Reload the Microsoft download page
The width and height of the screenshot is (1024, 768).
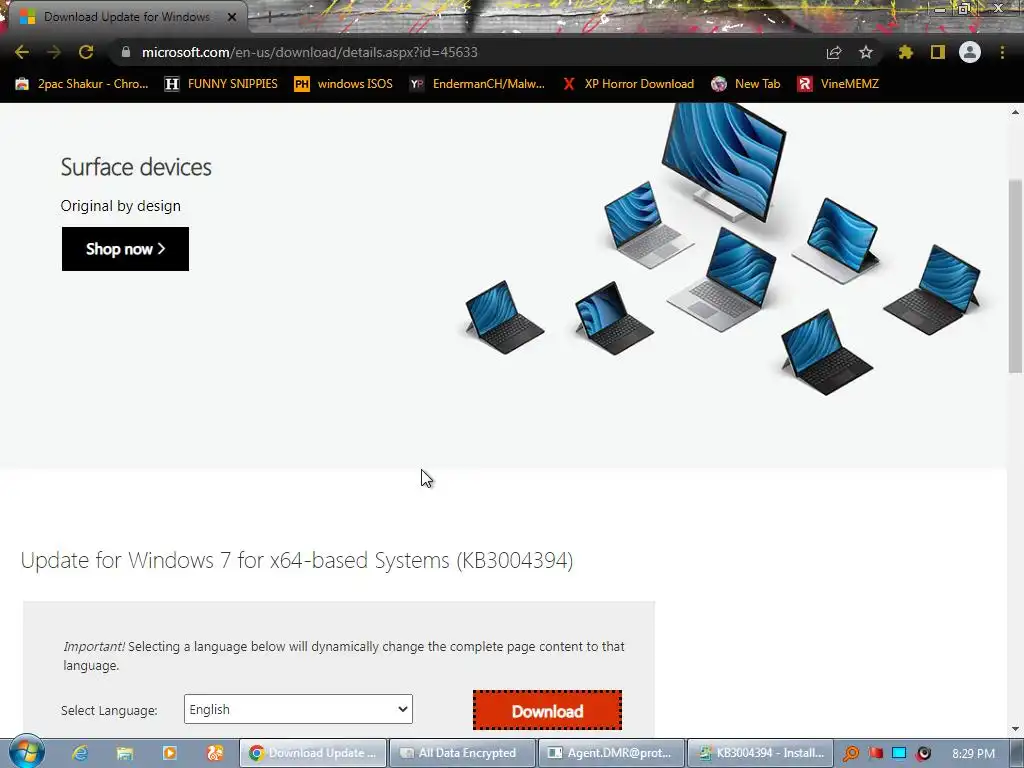86,52
